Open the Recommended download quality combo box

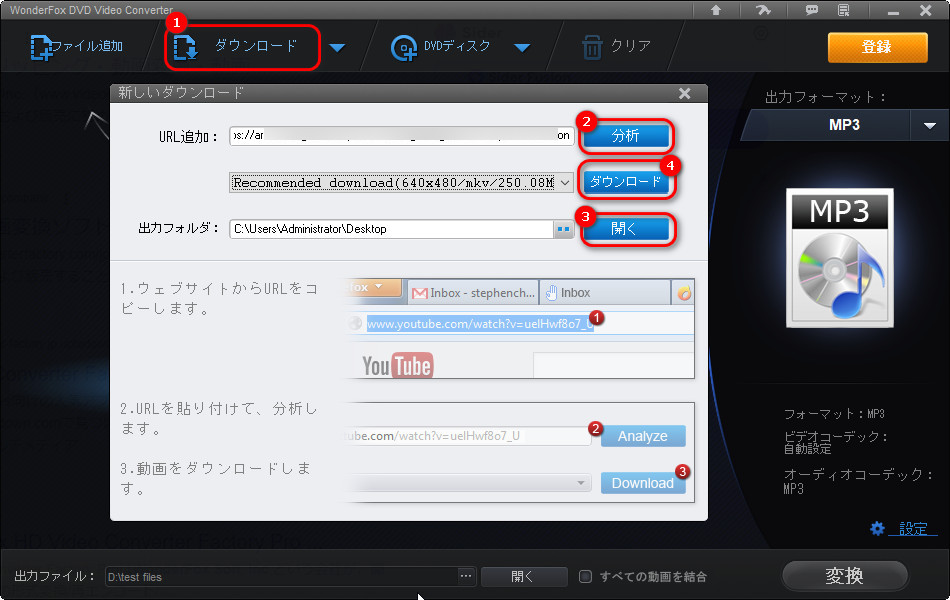tap(401, 183)
